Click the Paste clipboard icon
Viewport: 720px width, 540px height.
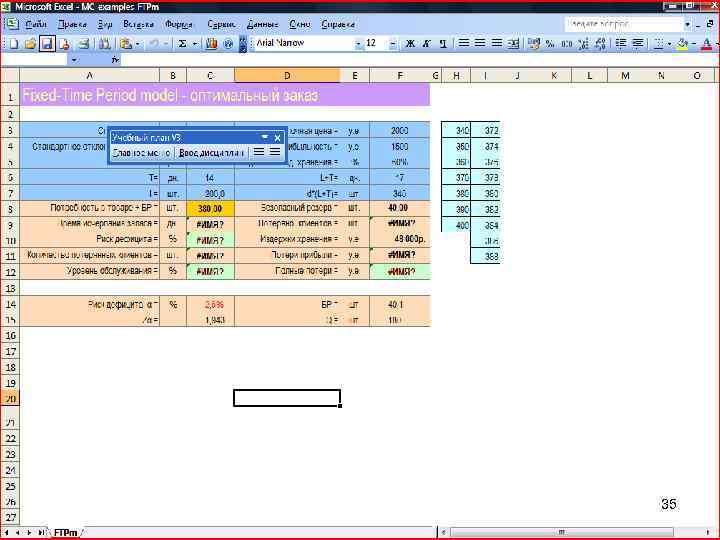(x=125, y=44)
